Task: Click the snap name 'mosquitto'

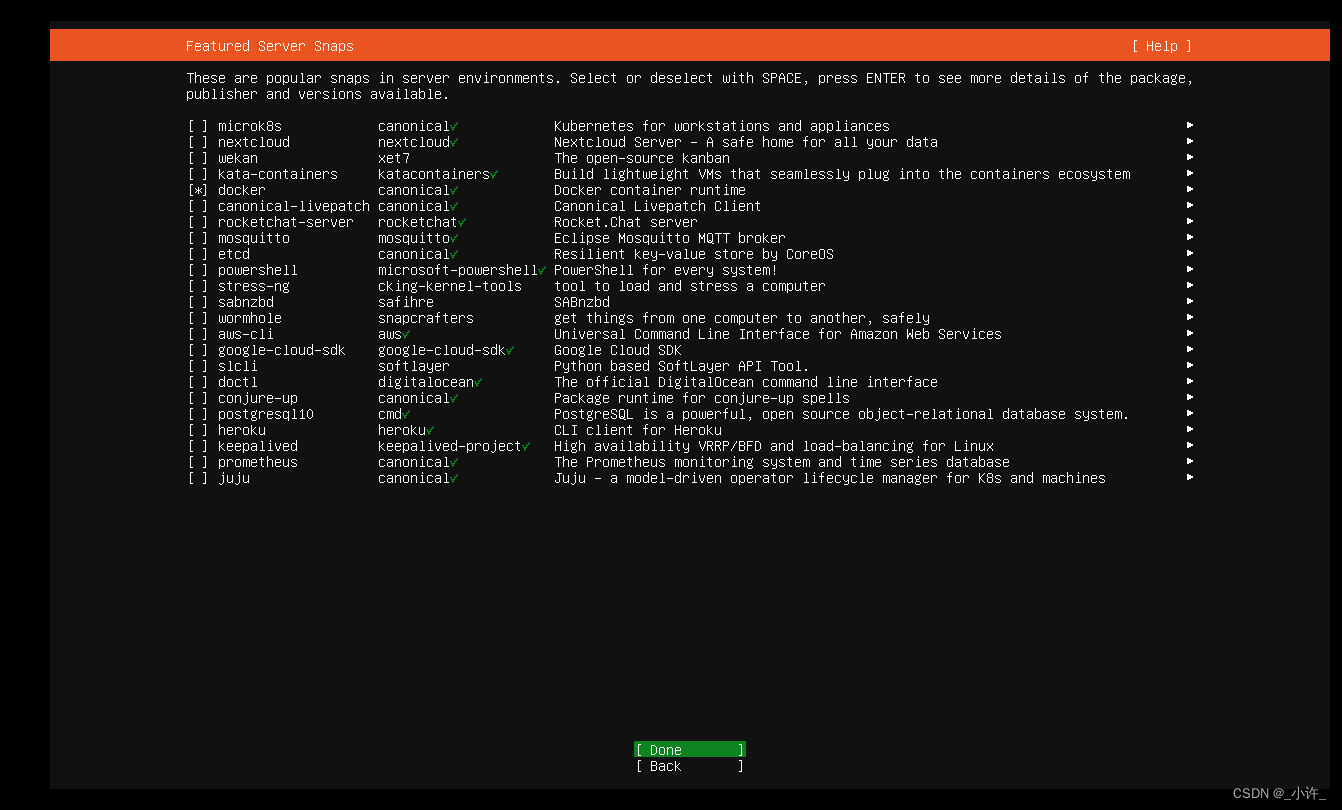Action: [254, 238]
